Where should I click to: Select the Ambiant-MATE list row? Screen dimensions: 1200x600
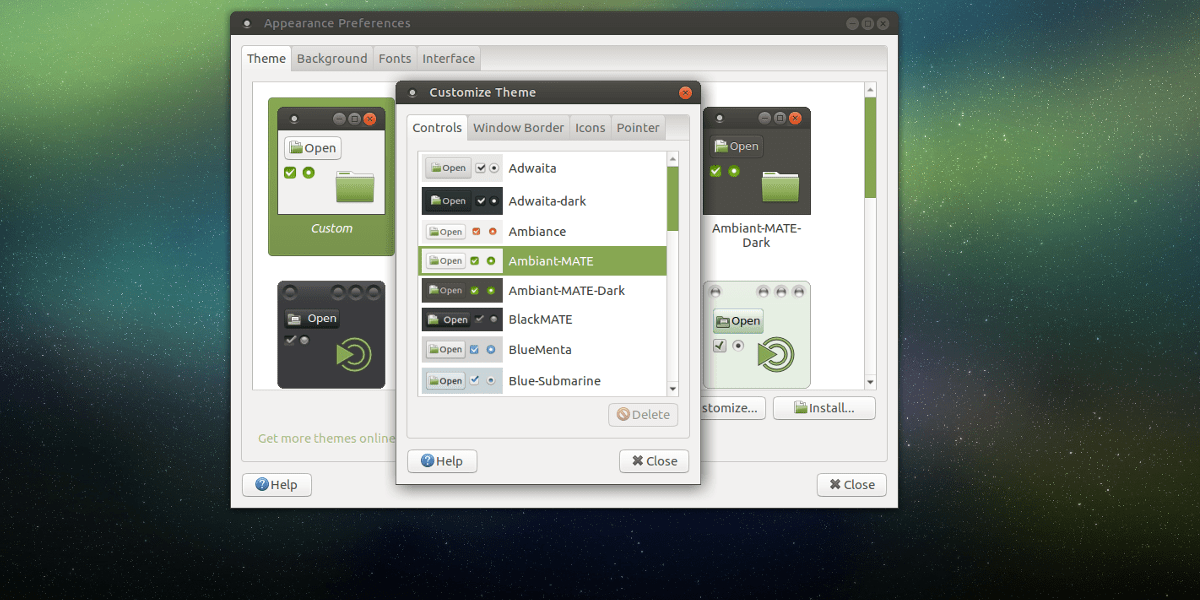[542, 261]
